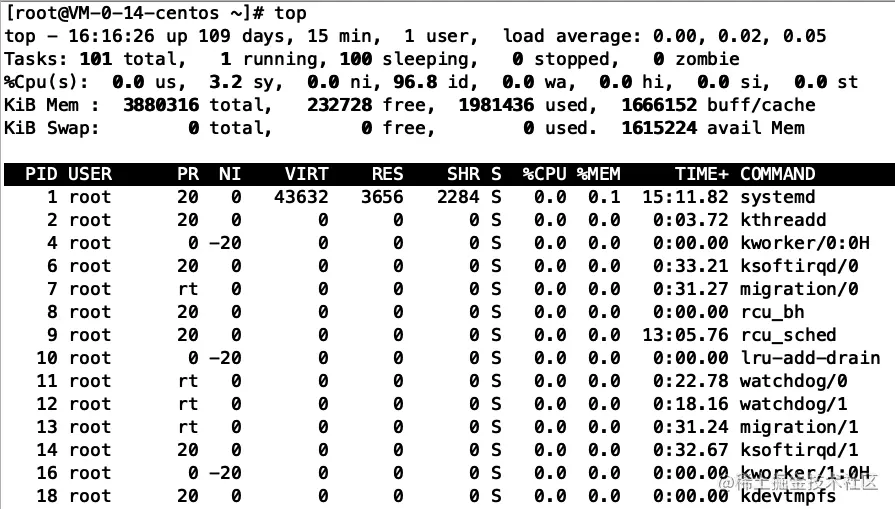895x509 pixels.
Task: Click the kdevtmpfs command
Action: 788,496
